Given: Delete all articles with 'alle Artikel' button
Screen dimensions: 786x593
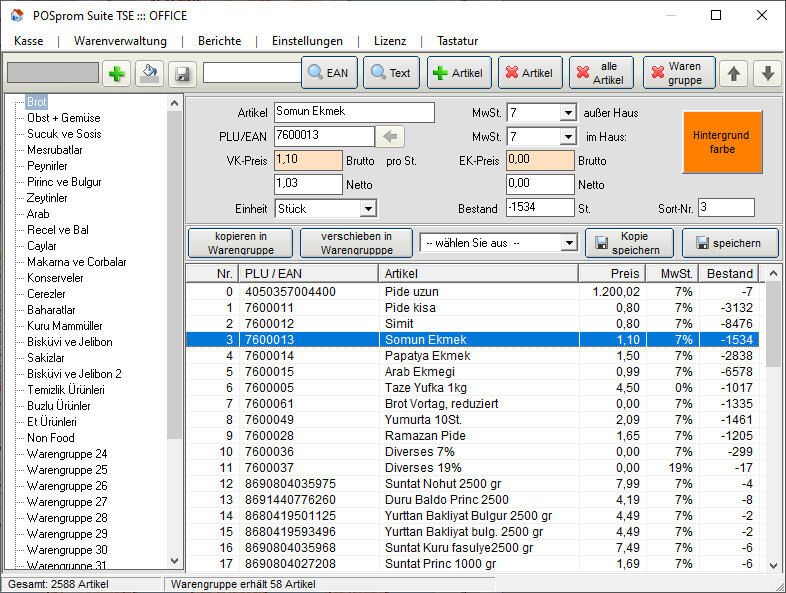Looking at the screenshot, I should click(x=600, y=73).
